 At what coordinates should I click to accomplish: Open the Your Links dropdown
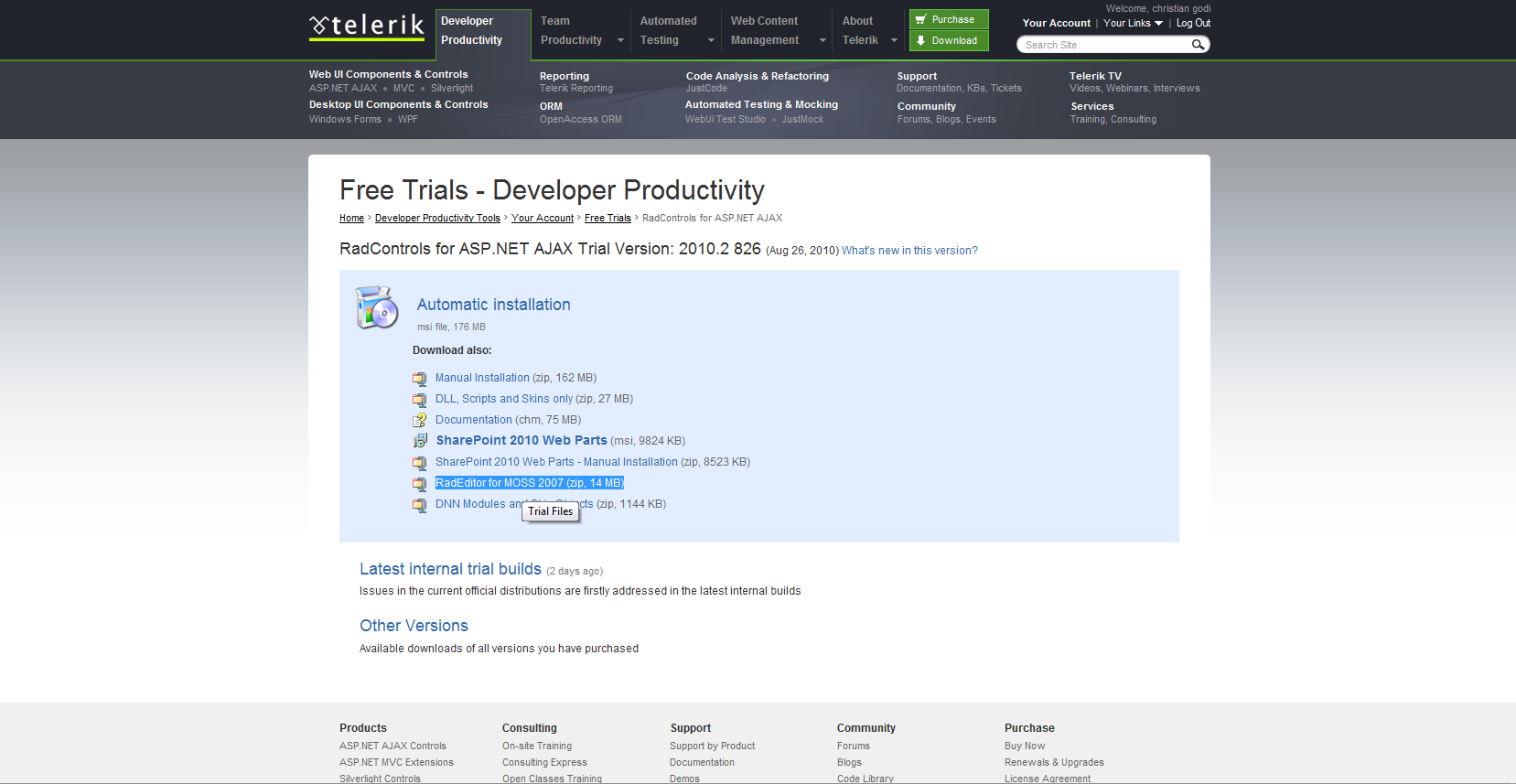(x=1133, y=23)
